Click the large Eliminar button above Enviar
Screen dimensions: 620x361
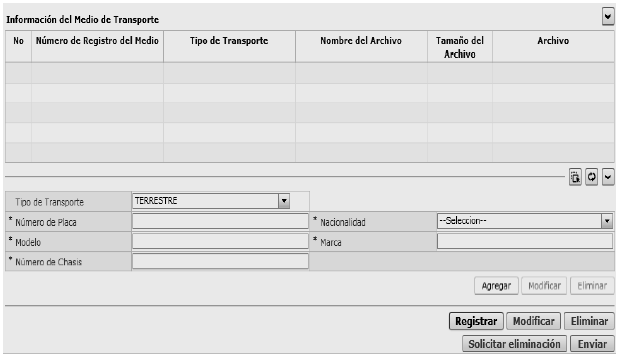589,321
